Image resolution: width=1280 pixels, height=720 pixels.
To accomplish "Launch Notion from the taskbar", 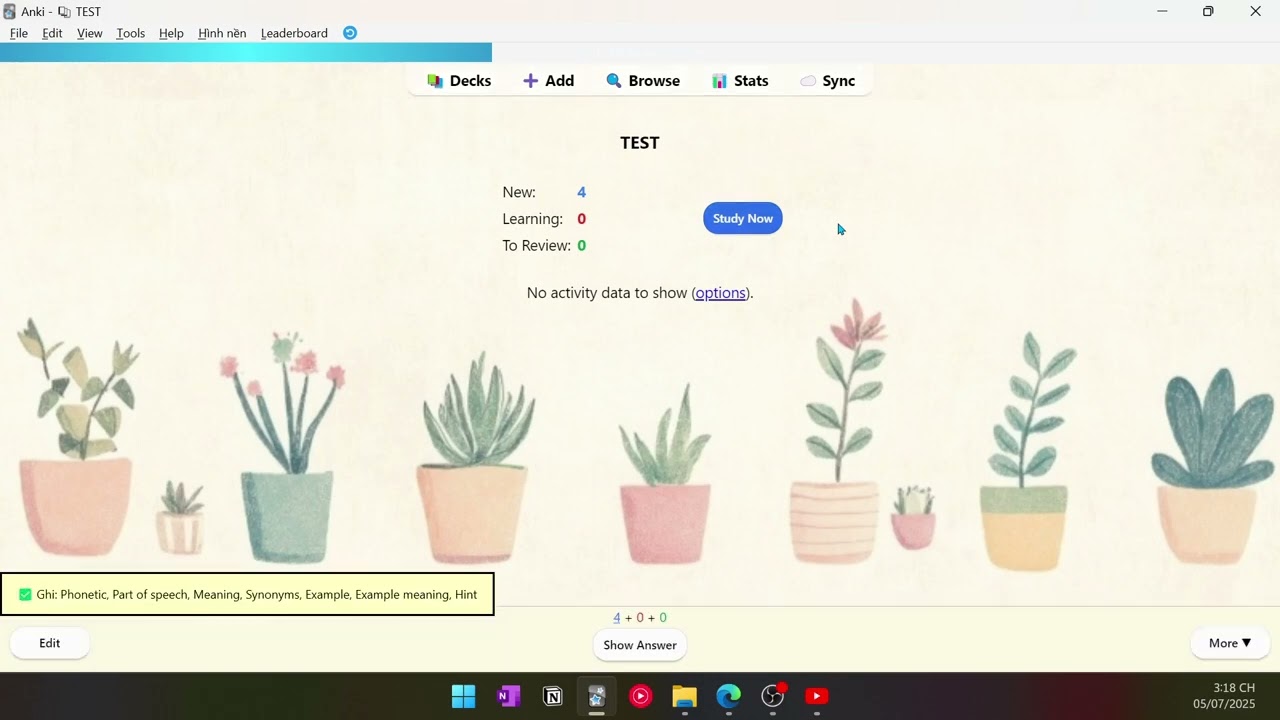I will coord(553,696).
